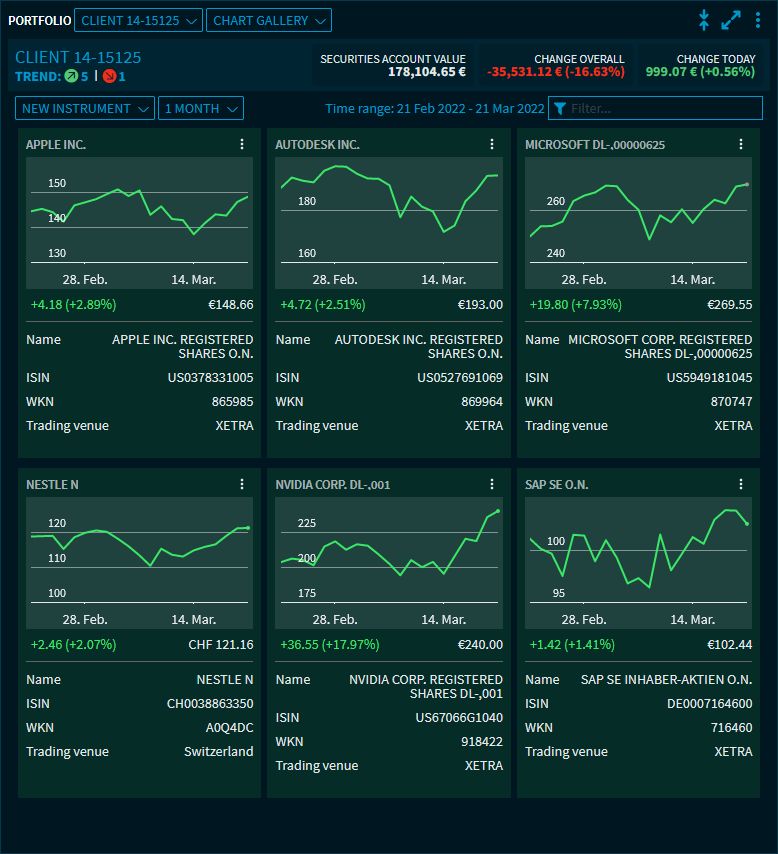The image size is (778, 854).
Task: Click the SAP SE O.N. card title
Action: [557, 485]
